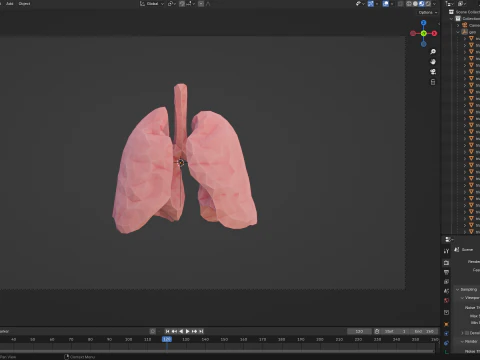Toggle the camera view icon
The height and width of the screenshot is (360, 480).
tap(433, 72)
